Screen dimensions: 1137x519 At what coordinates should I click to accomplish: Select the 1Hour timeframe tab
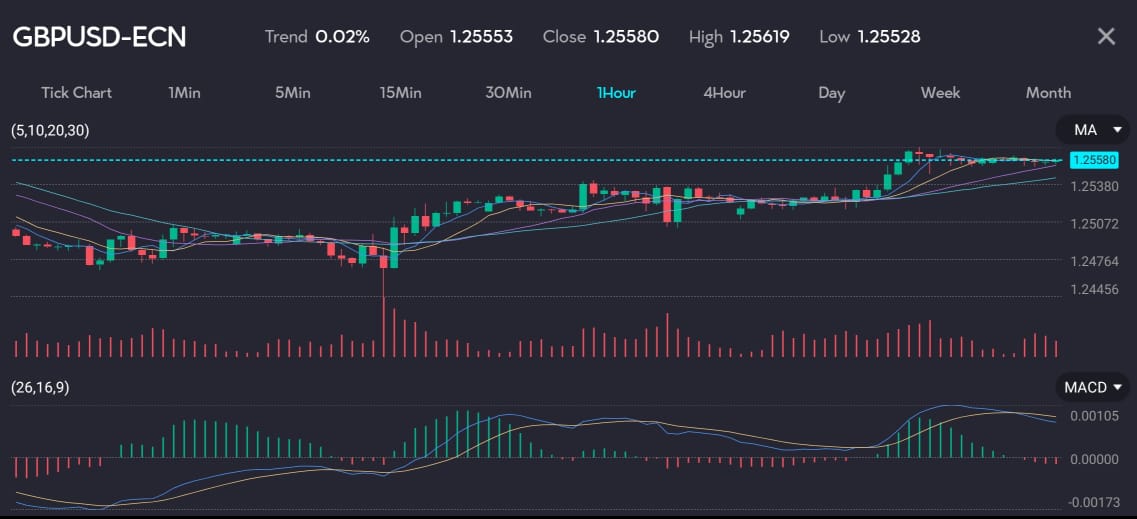(x=616, y=93)
